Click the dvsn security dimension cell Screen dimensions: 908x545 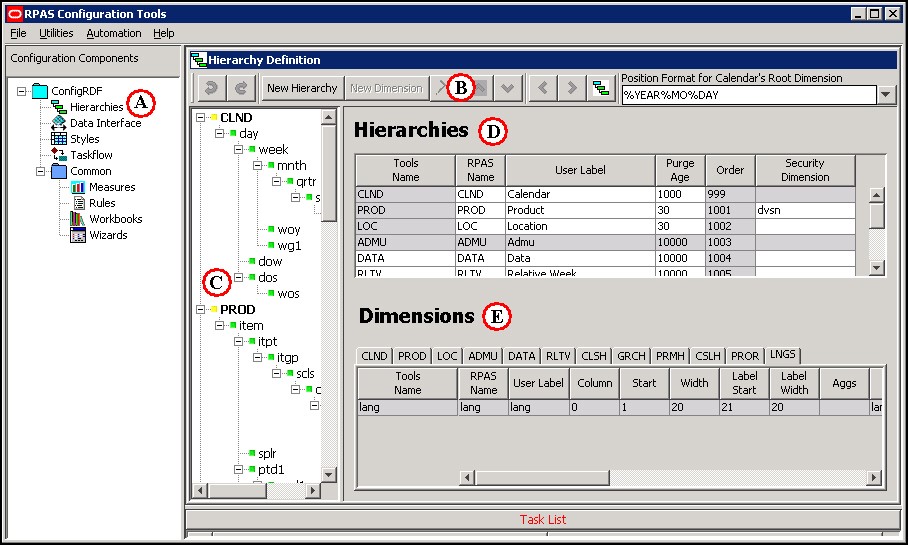805,210
